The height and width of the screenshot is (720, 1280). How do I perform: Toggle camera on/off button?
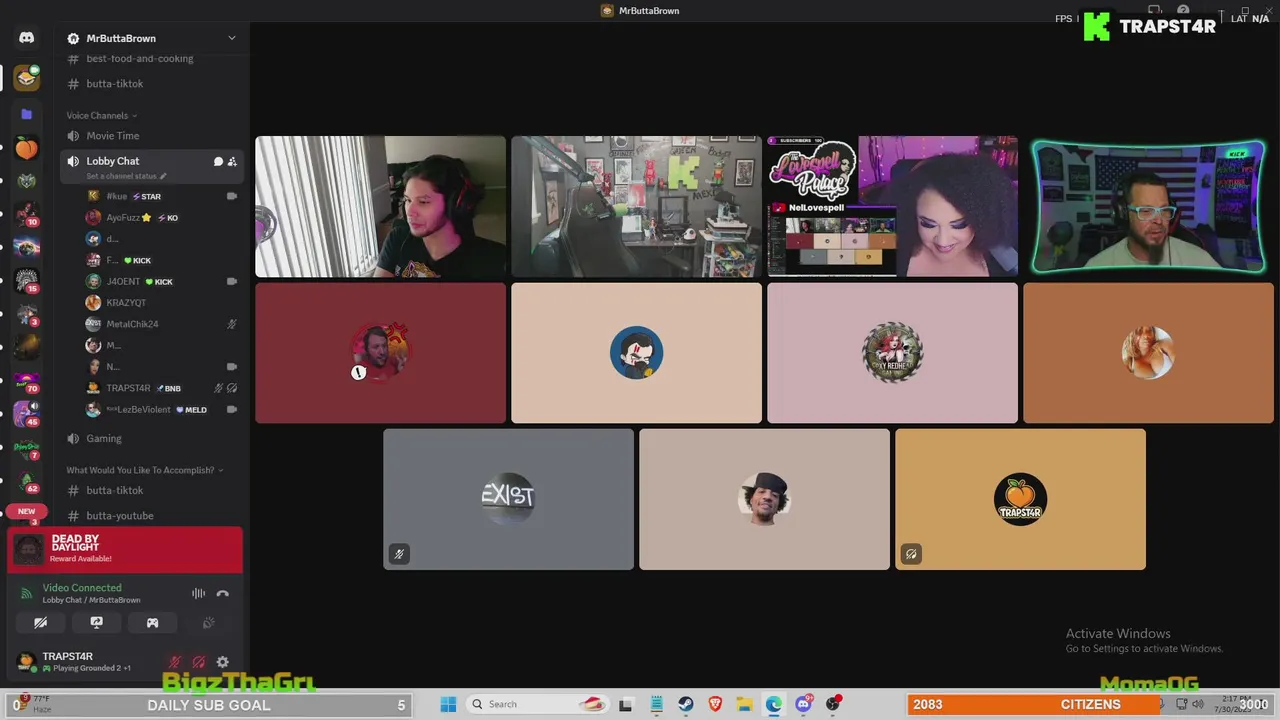click(x=40, y=622)
